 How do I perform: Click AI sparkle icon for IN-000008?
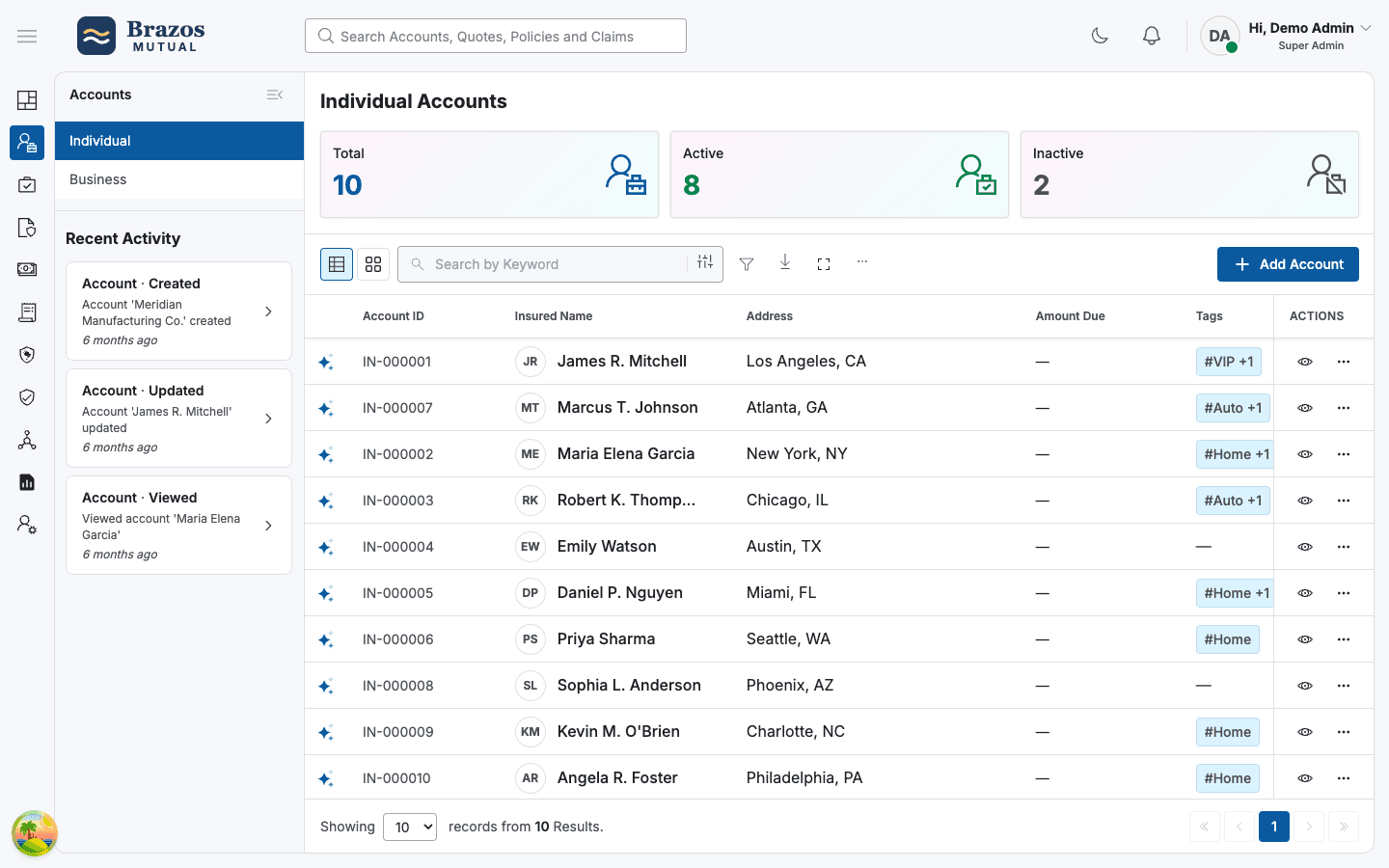click(x=326, y=686)
